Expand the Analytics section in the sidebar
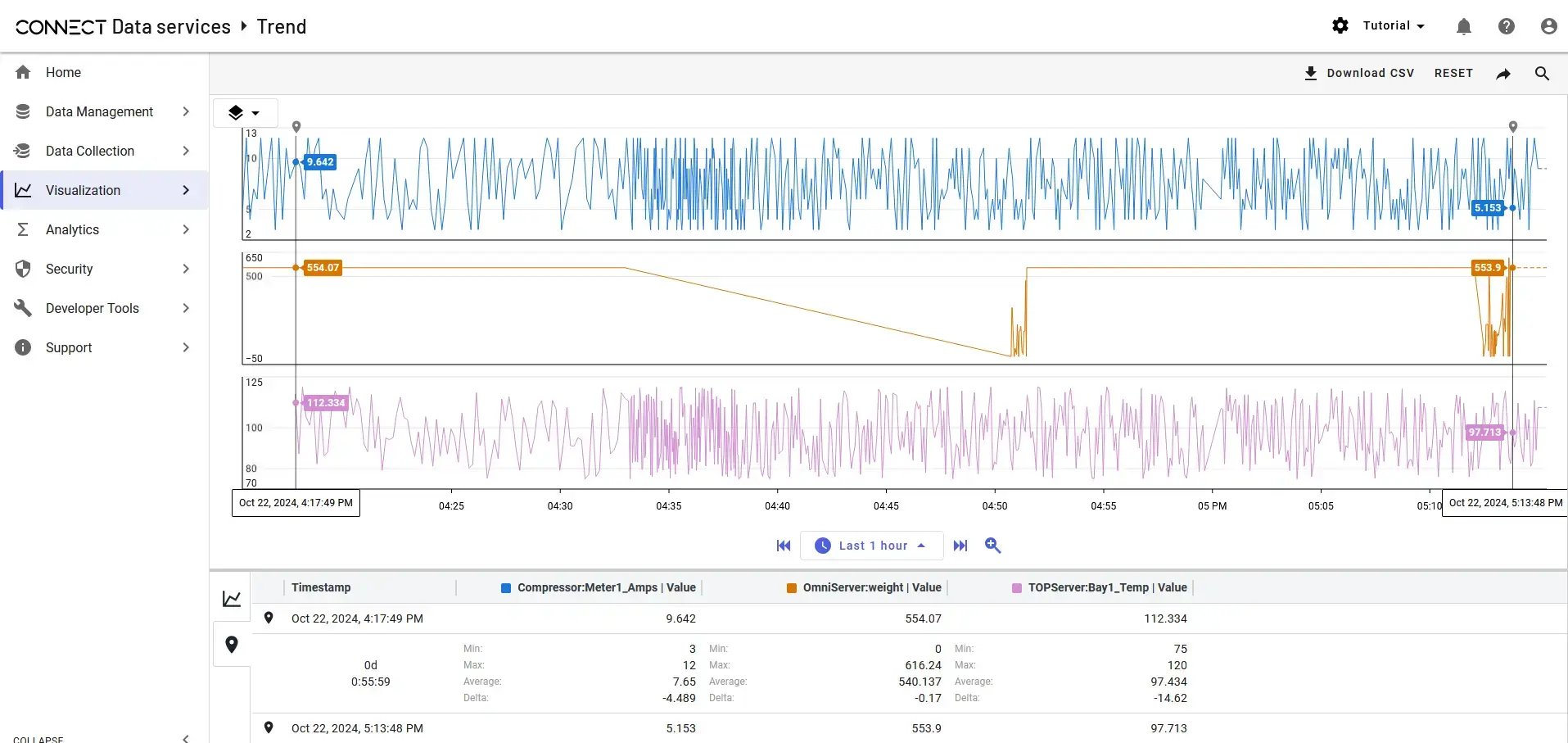Viewport: 1568px width, 743px height. pyautogui.click(x=73, y=229)
